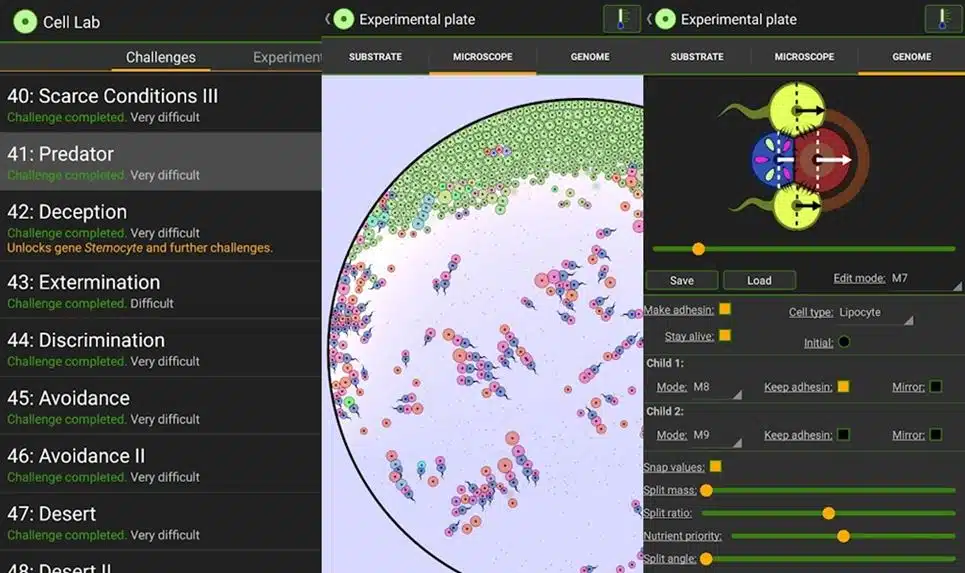Image resolution: width=965 pixels, height=573 pixels.
Task: Uncheck the Stay alive checkbox
Action: point(725,336)
